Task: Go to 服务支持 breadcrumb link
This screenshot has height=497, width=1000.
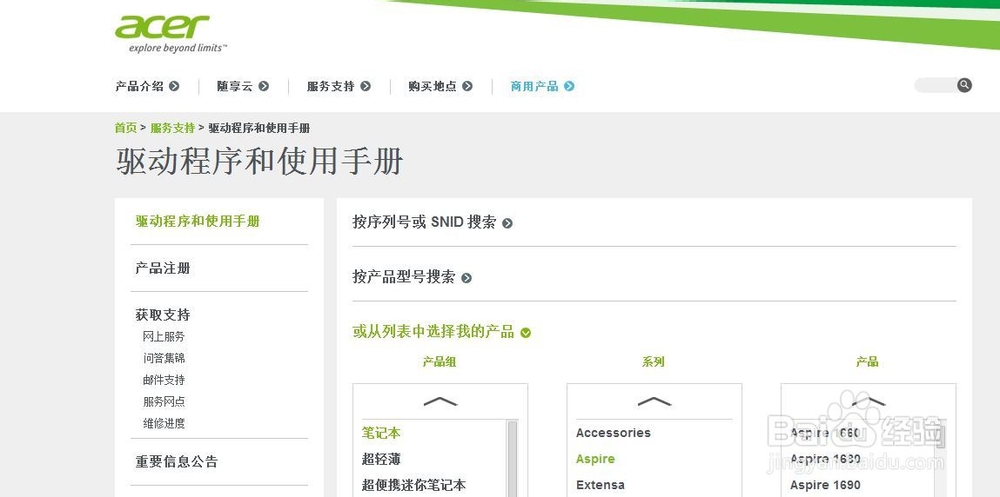Action: click(172, 128)
